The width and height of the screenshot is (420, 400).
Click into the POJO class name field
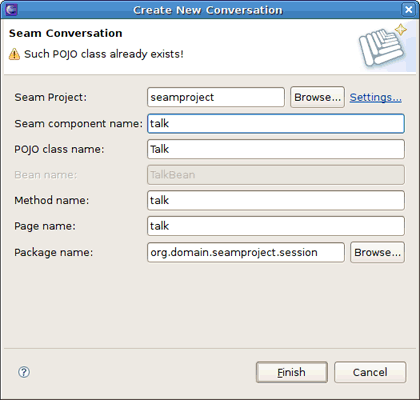(x=276, y=149)
